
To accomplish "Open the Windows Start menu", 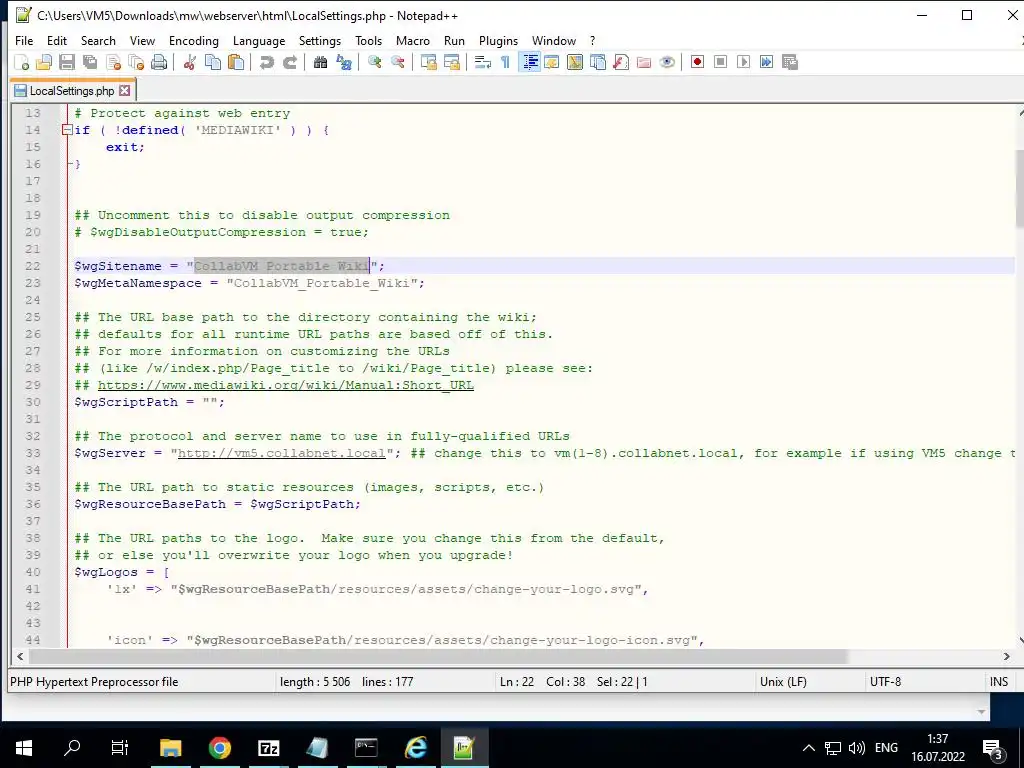I will (24, 748).
